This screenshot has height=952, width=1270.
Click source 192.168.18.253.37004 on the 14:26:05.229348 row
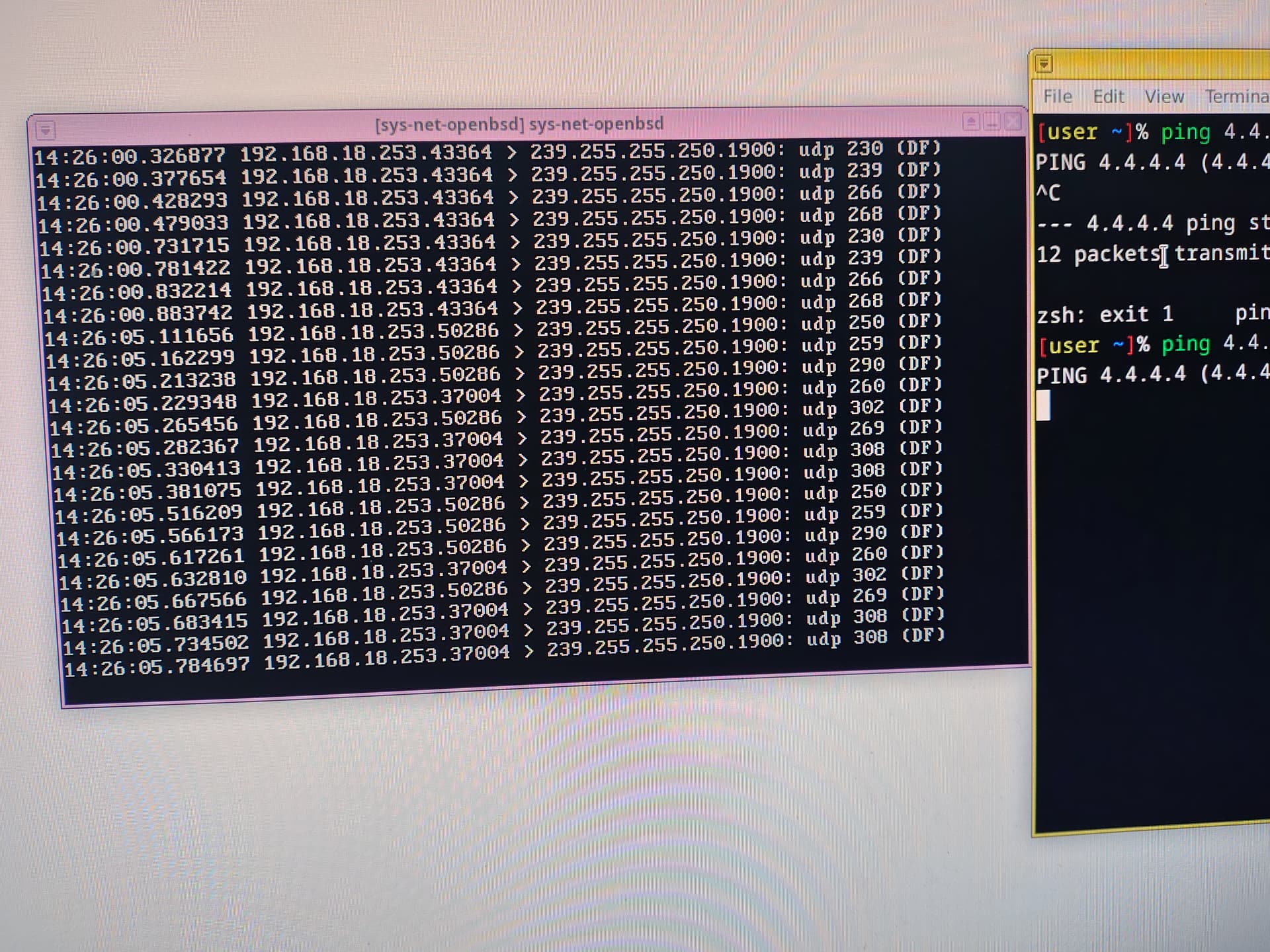[377, 399]
